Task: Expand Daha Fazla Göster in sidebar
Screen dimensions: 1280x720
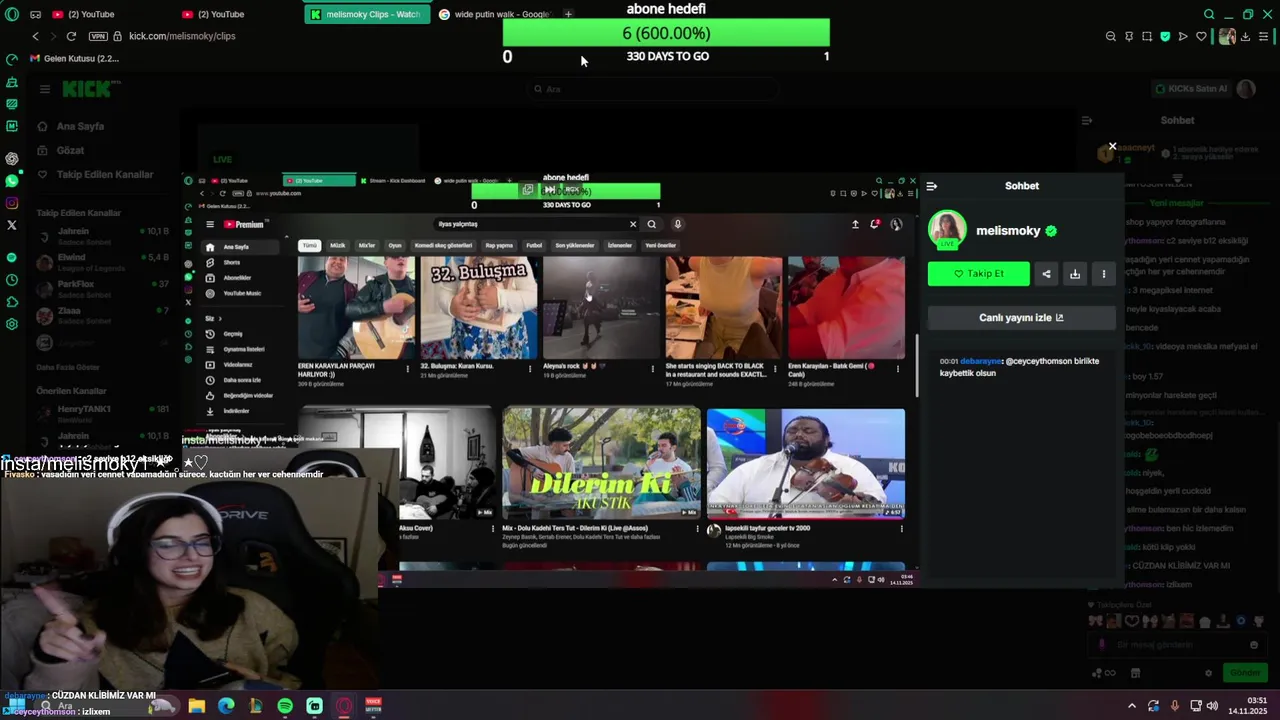Action: tap(68, 367)
